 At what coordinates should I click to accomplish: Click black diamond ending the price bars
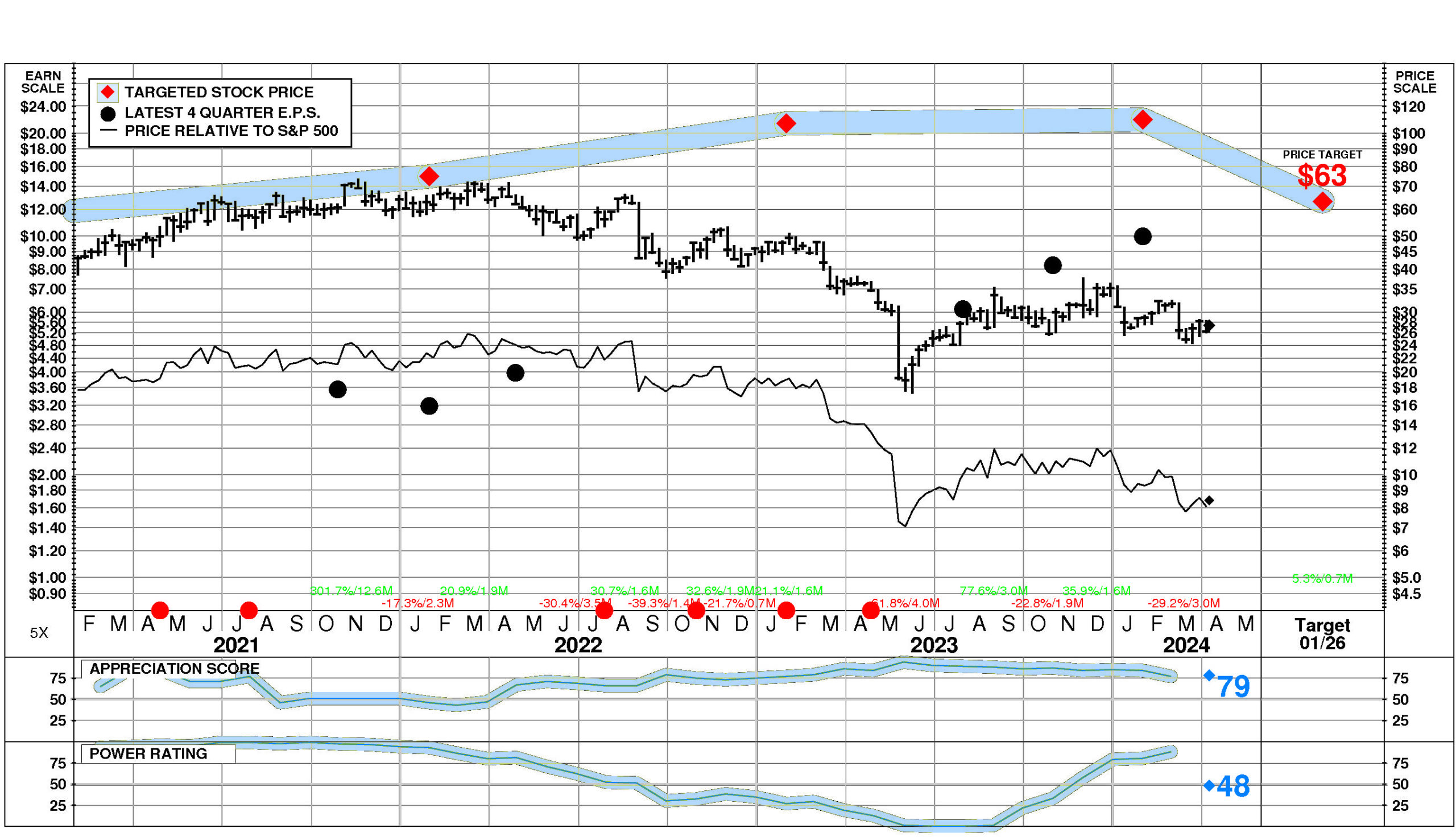click(1209, 326)
